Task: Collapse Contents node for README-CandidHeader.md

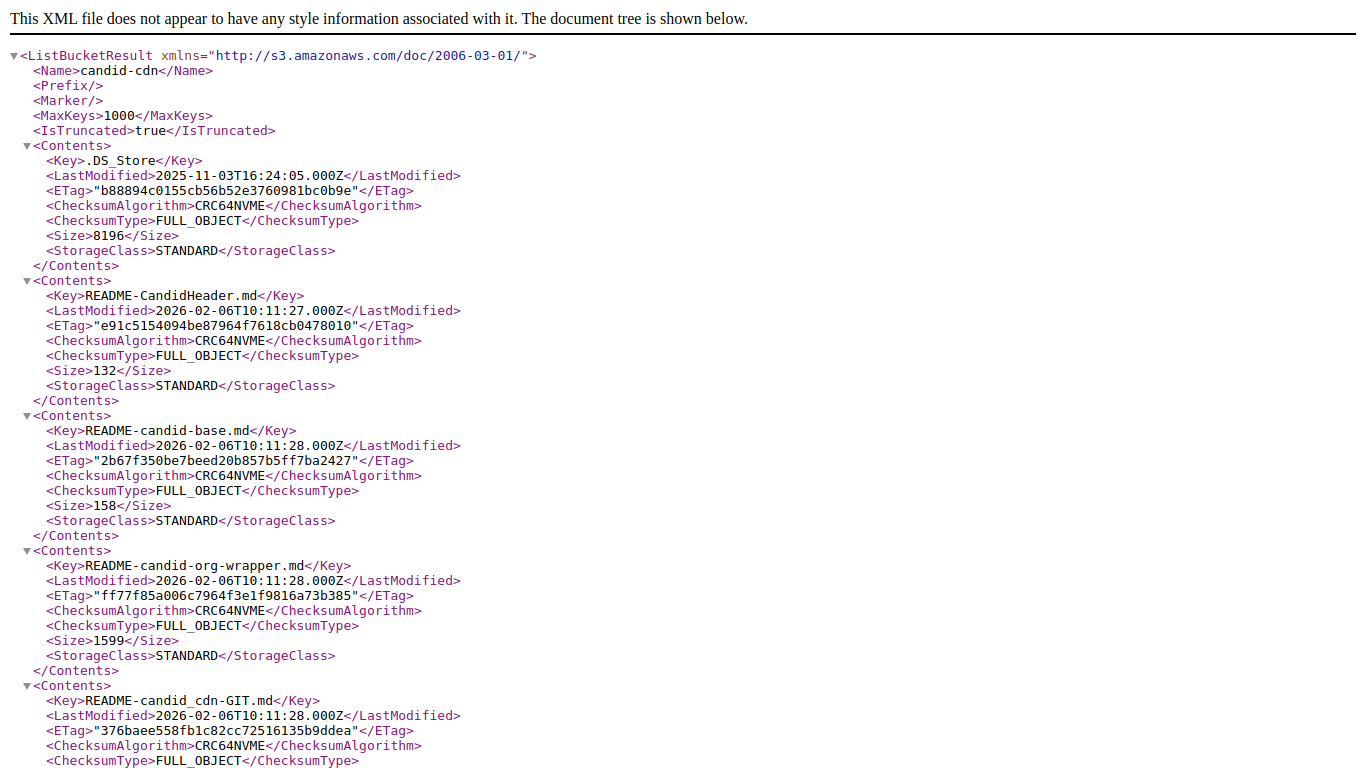Action: pos(28,281)
